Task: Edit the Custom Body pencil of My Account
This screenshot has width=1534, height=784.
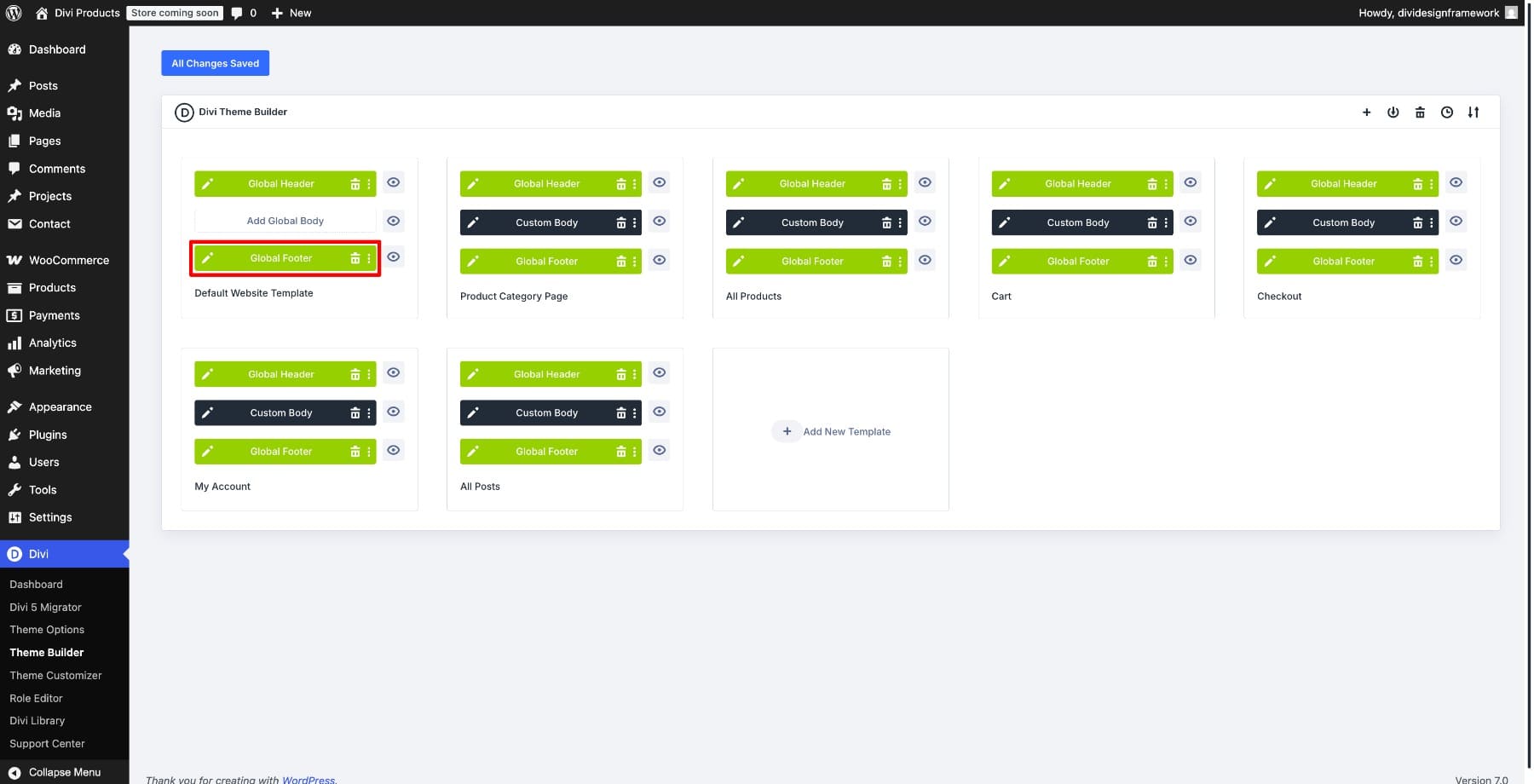Action: click(207, 413)
